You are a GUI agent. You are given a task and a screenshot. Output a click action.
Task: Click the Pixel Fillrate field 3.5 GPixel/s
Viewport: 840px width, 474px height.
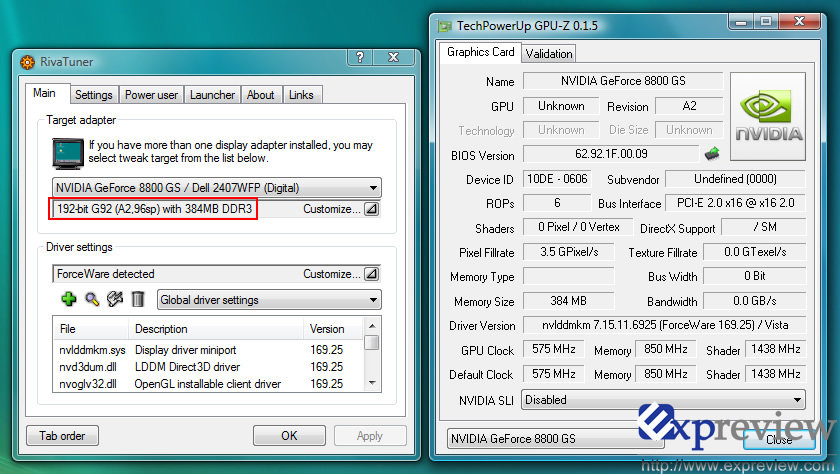[x=568, y=252]
